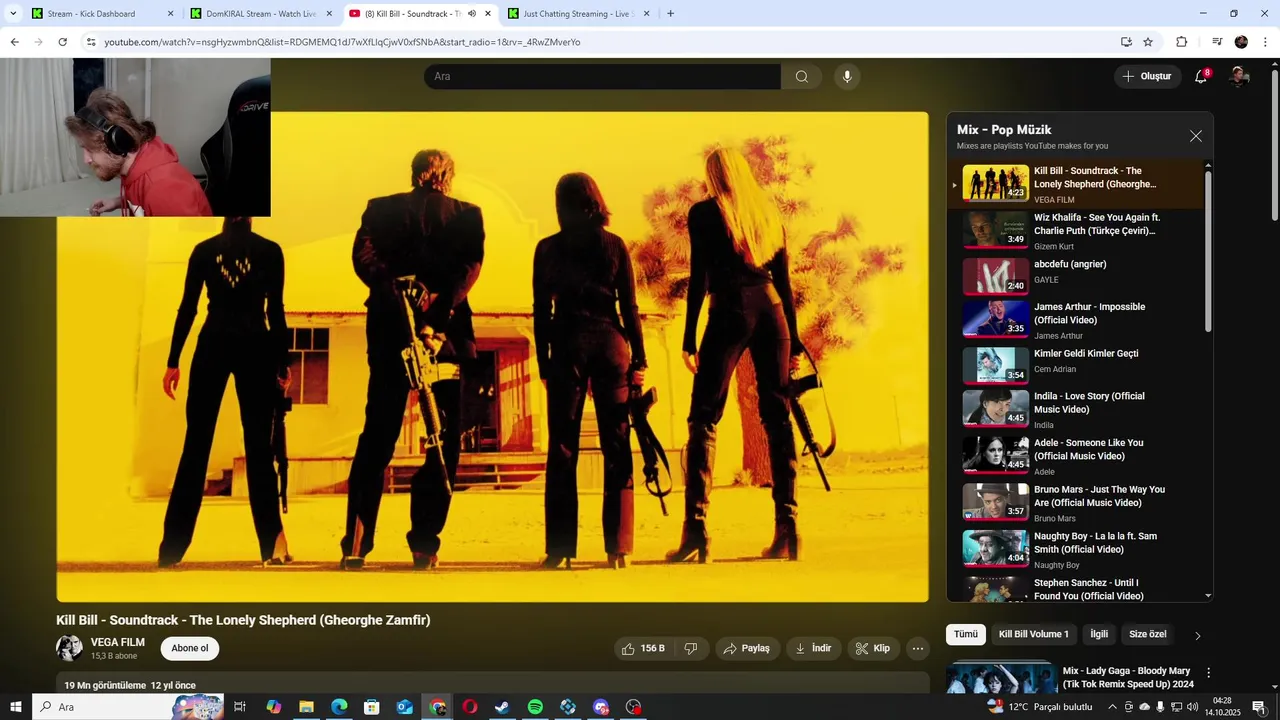1280x720 pixels.
Task: Play abcdefu (angrier) by GAYLE
Action: tap(1078, 276)
